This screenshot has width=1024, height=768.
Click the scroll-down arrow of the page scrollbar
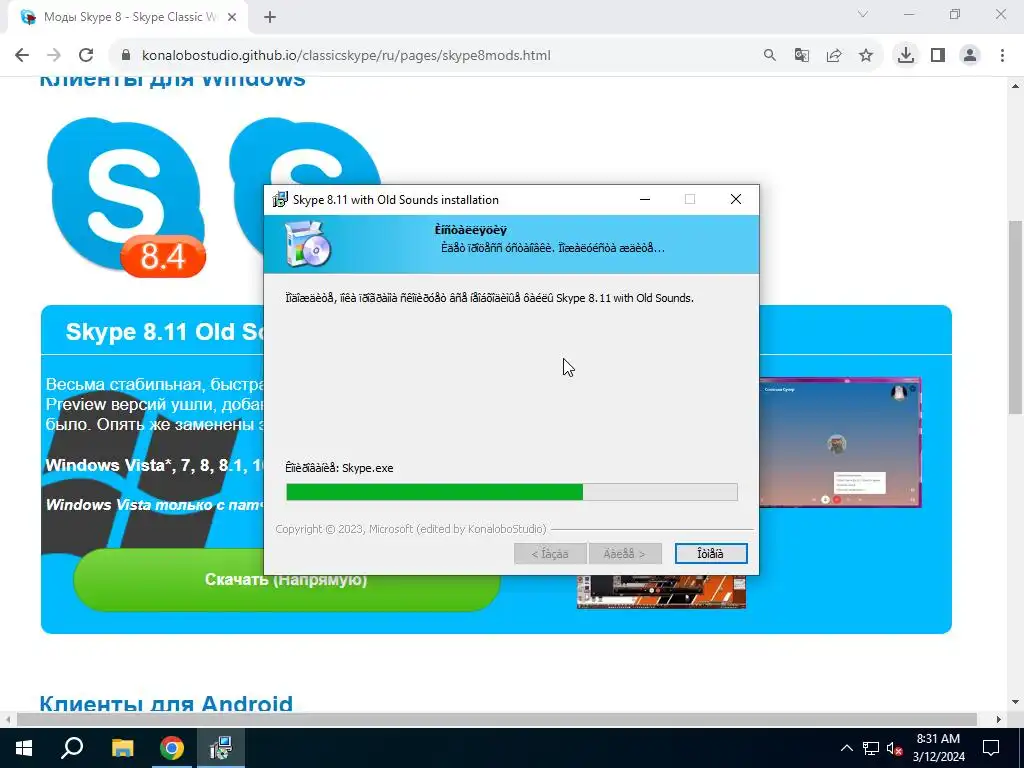(x=1015, y=702)
